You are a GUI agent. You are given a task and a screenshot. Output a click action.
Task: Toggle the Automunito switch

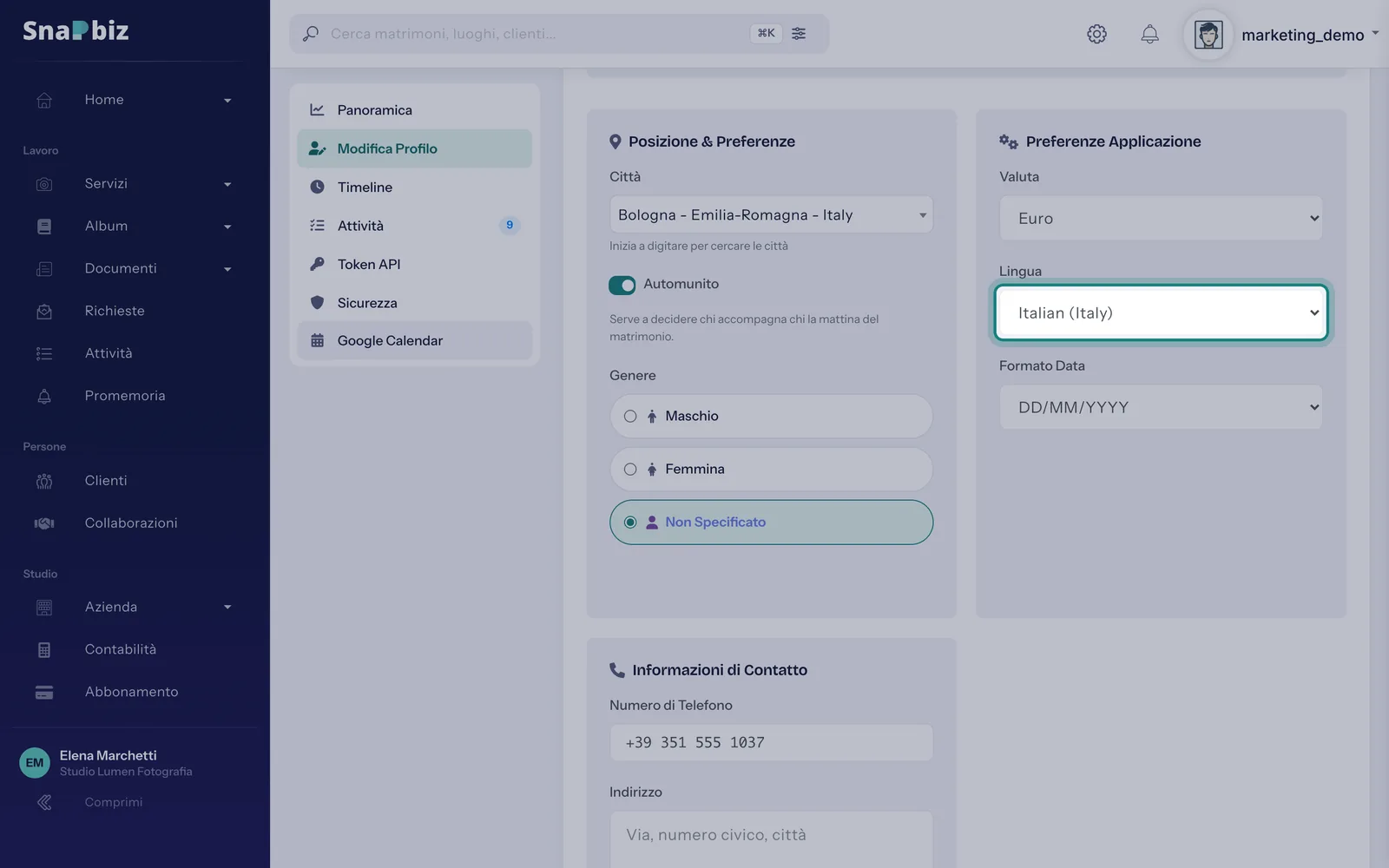pyautogui.click(x=622, y=285)
